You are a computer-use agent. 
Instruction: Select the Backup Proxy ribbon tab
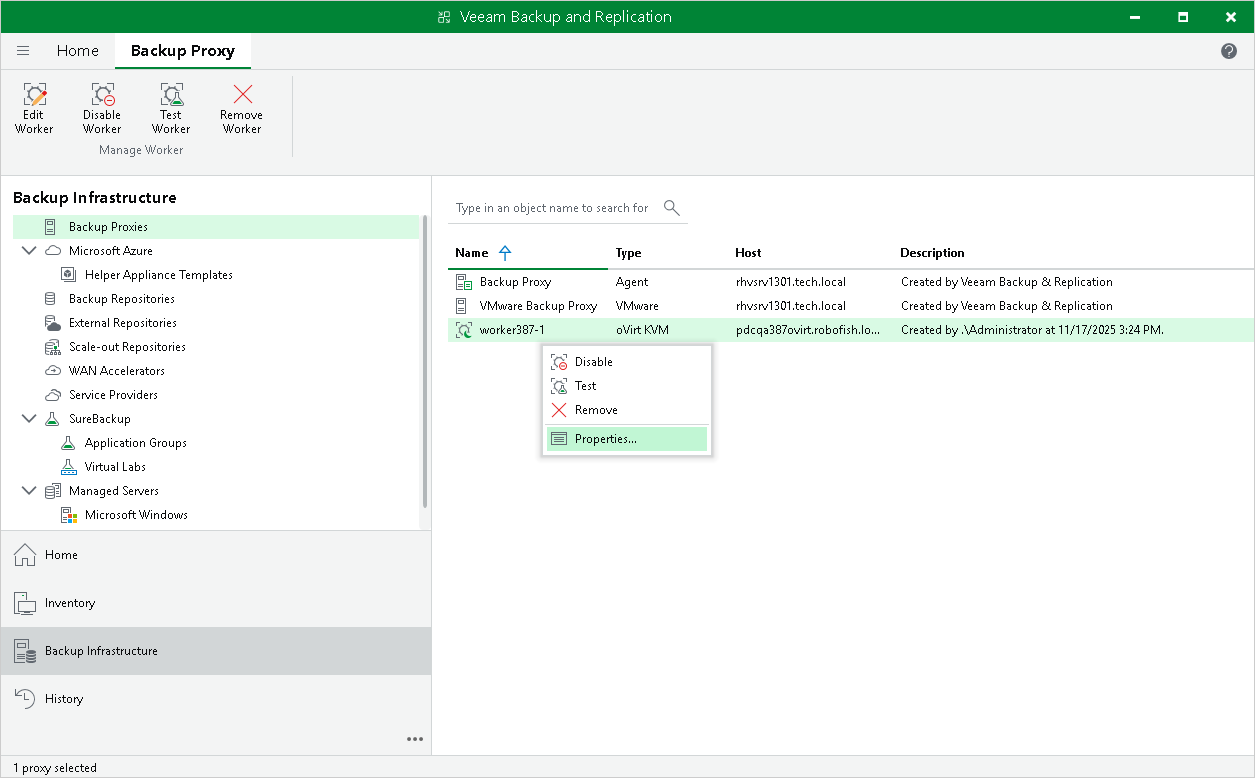183,51
